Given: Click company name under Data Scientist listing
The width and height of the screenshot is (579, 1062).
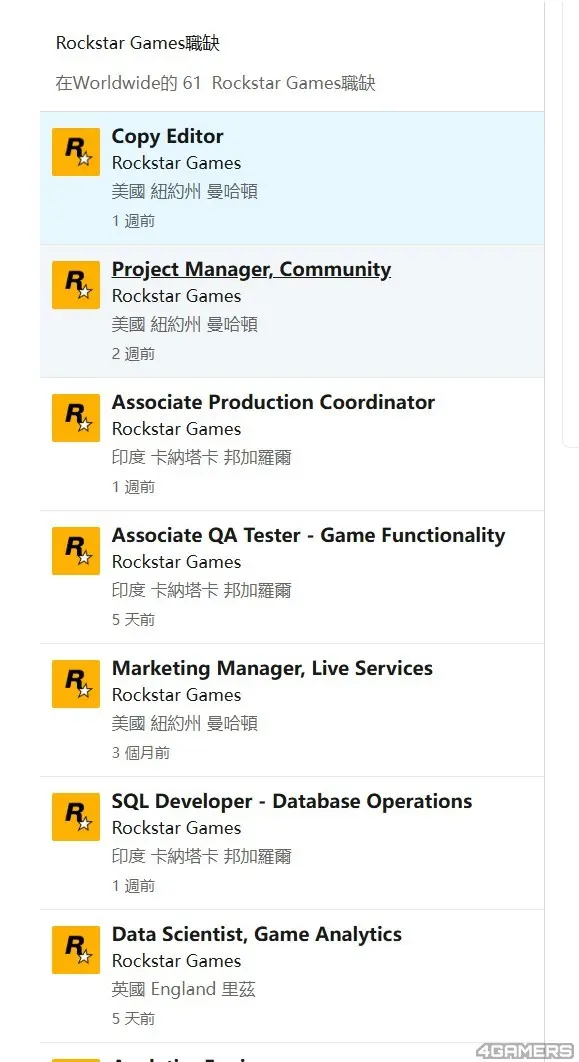Looking at the screenshot, I should tap(176, 961).
